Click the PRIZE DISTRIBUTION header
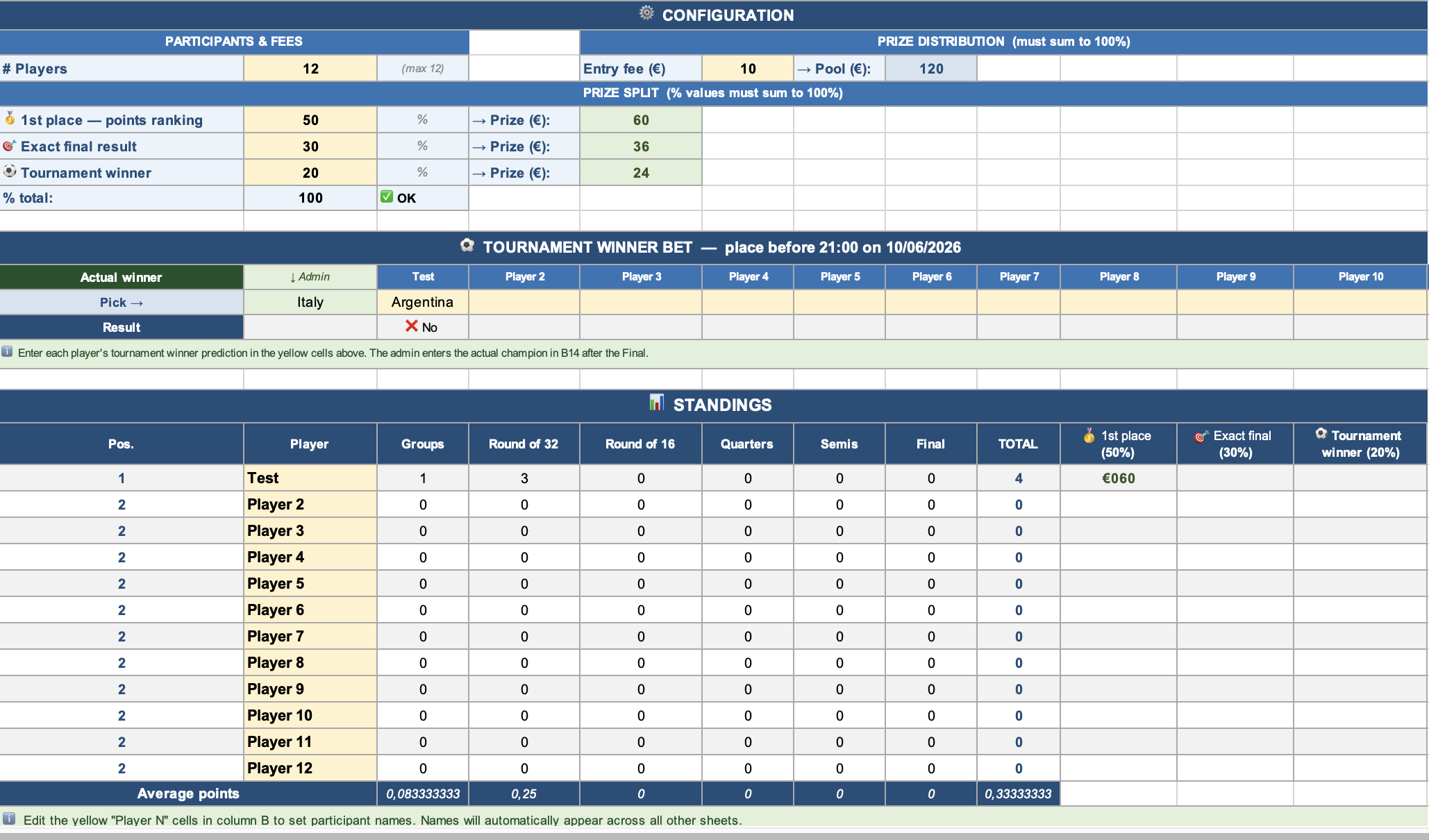Viewport: 1429px width, 840px height. (x=1003, y=42)
